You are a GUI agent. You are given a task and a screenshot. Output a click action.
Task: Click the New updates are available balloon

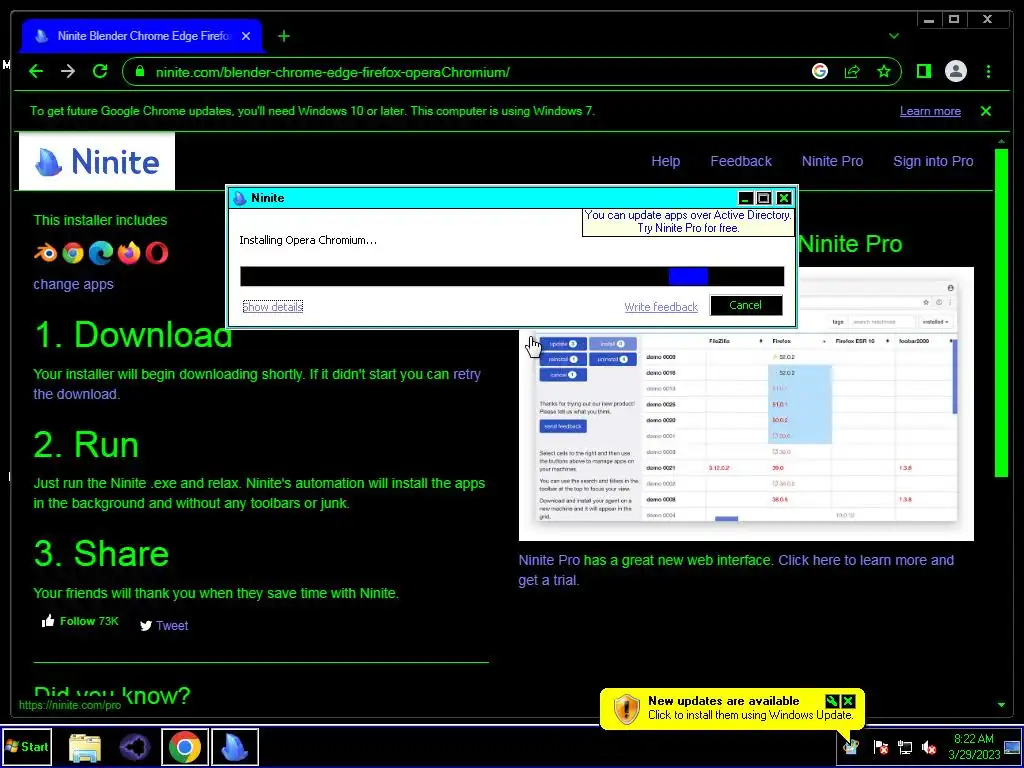(731, 708)
